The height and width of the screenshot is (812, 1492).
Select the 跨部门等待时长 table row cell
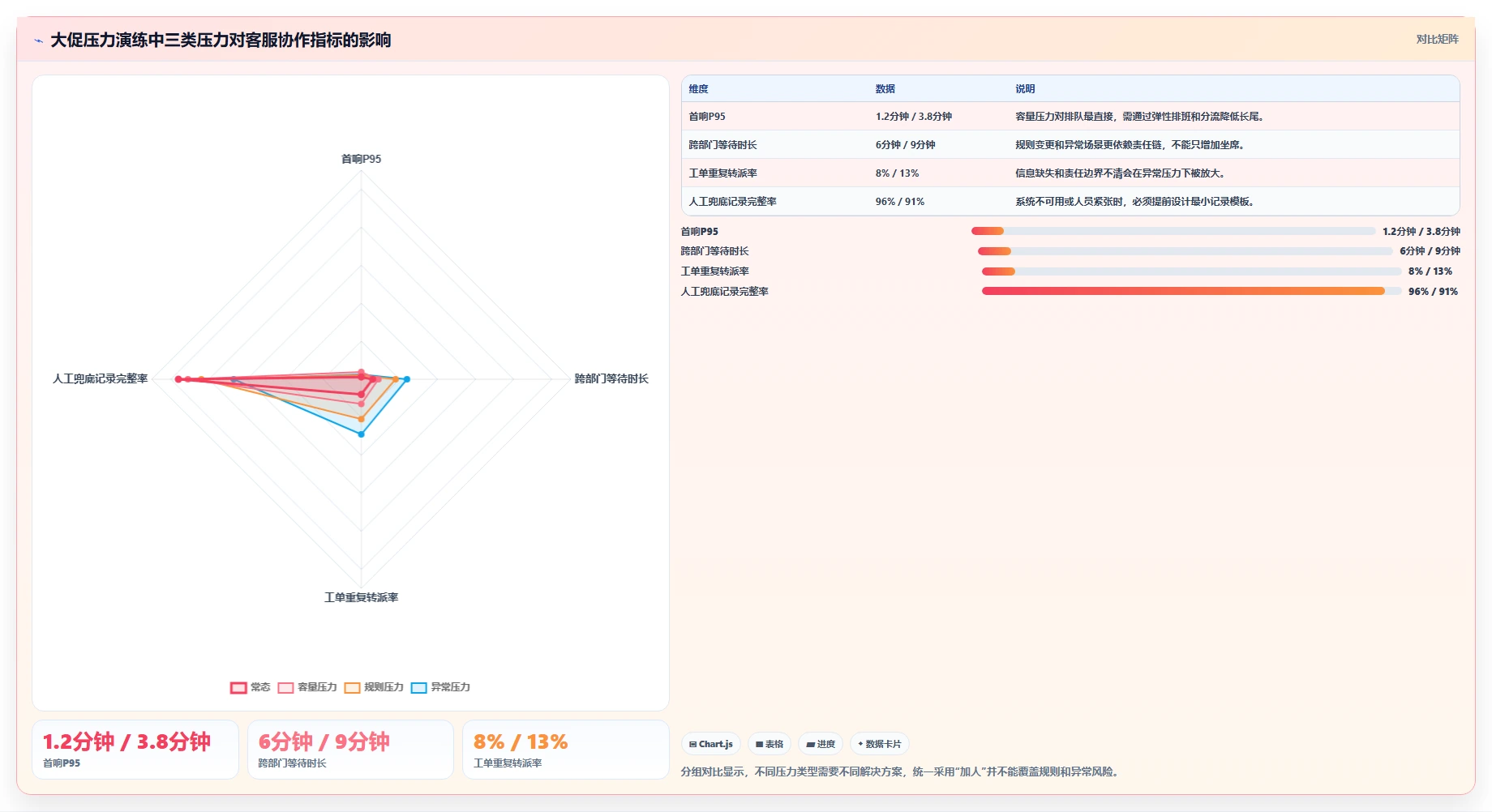775,145
